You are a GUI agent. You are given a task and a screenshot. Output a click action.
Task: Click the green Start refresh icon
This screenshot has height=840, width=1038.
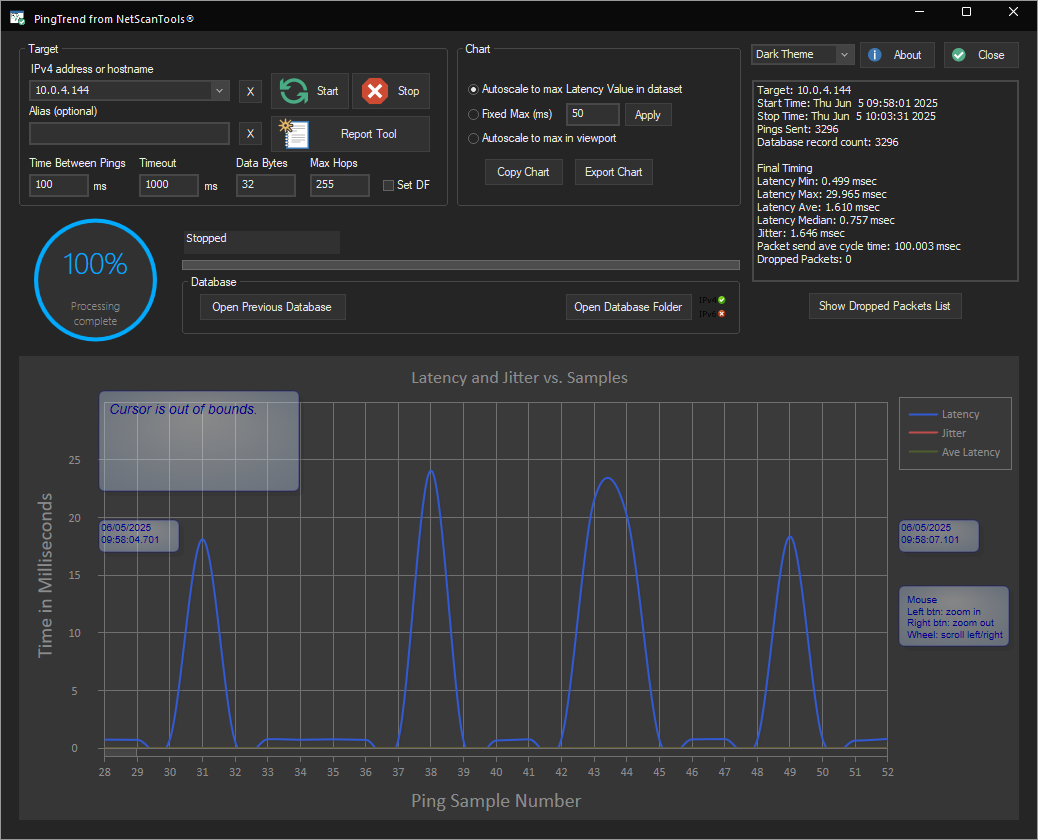click(294, 91)
